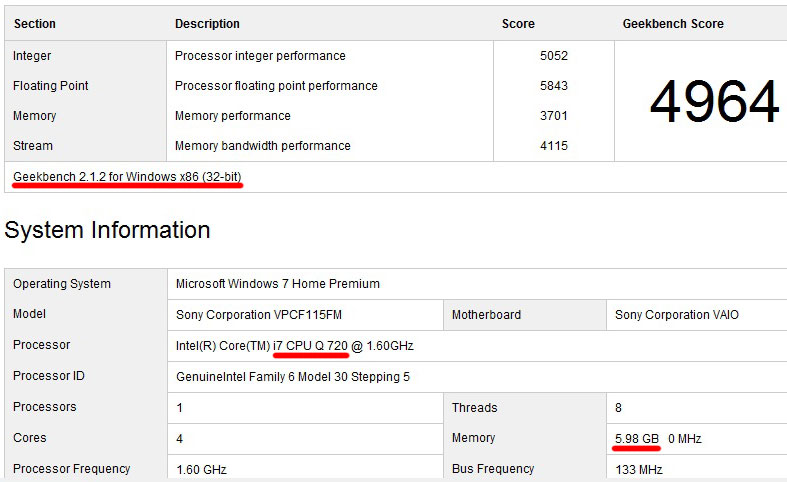Click the Score column header
The width and height of the screenshot is (787, 482).
coord(518,24)
